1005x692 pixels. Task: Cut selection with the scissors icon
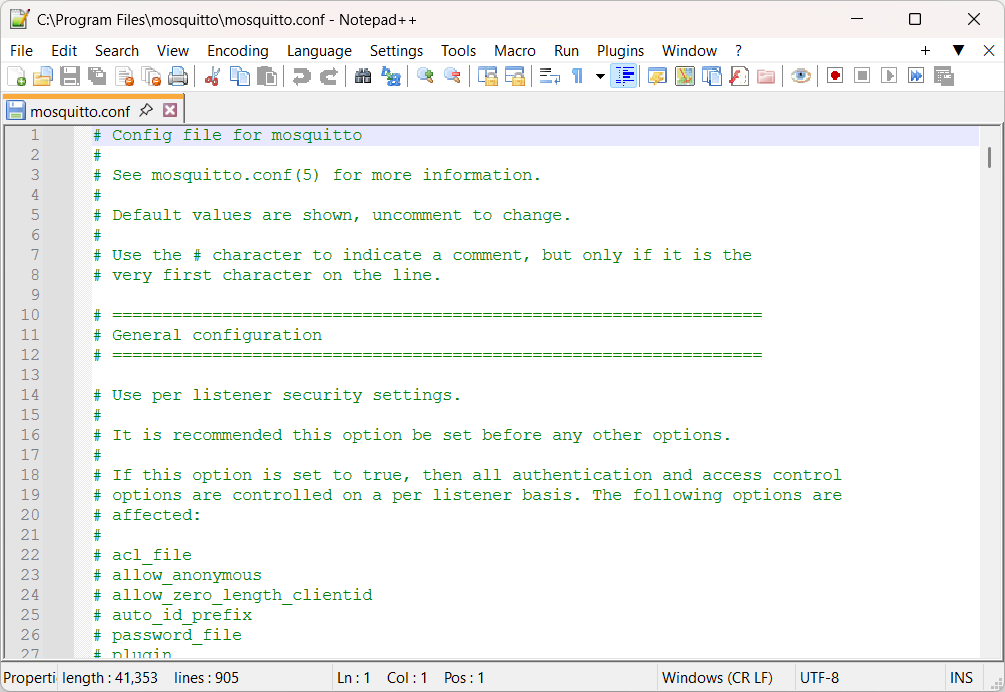click(x=212, y=76)
